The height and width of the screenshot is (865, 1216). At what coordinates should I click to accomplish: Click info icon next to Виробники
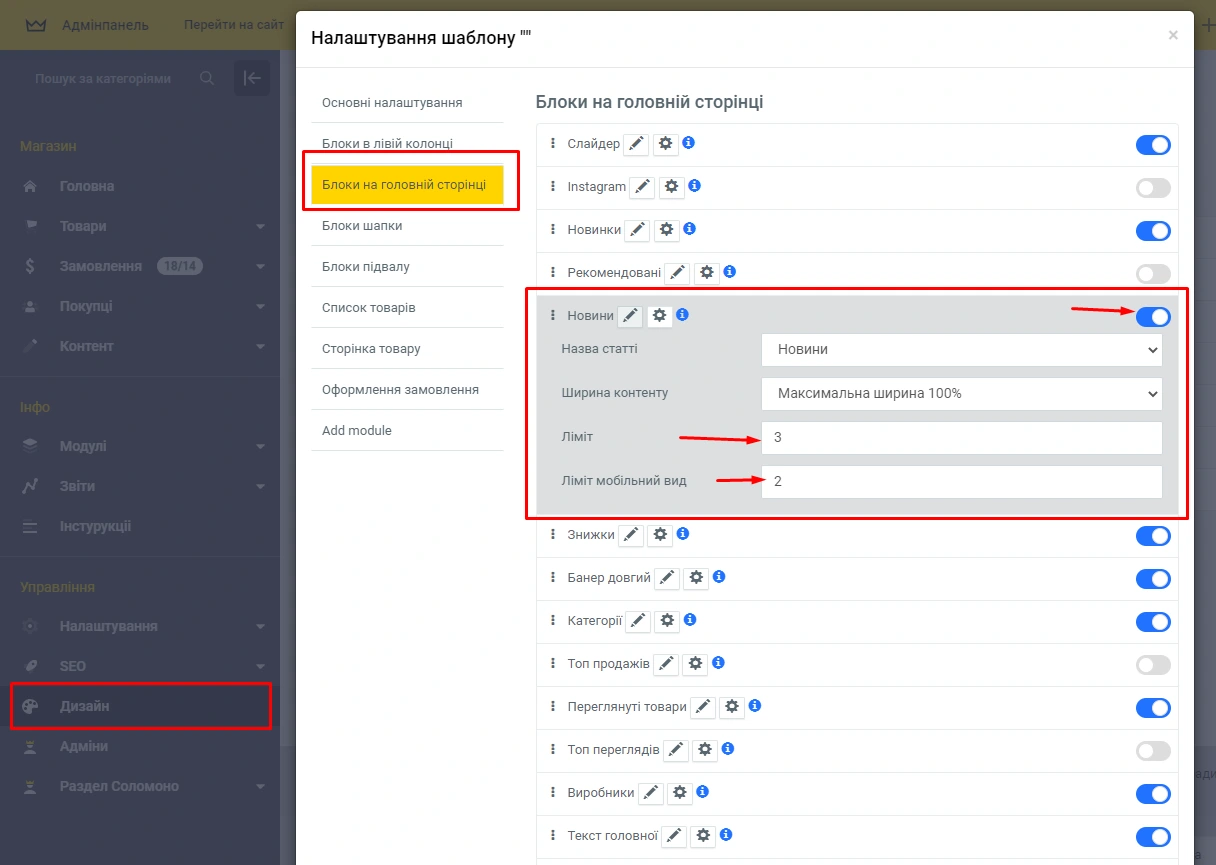click(703, 792)
